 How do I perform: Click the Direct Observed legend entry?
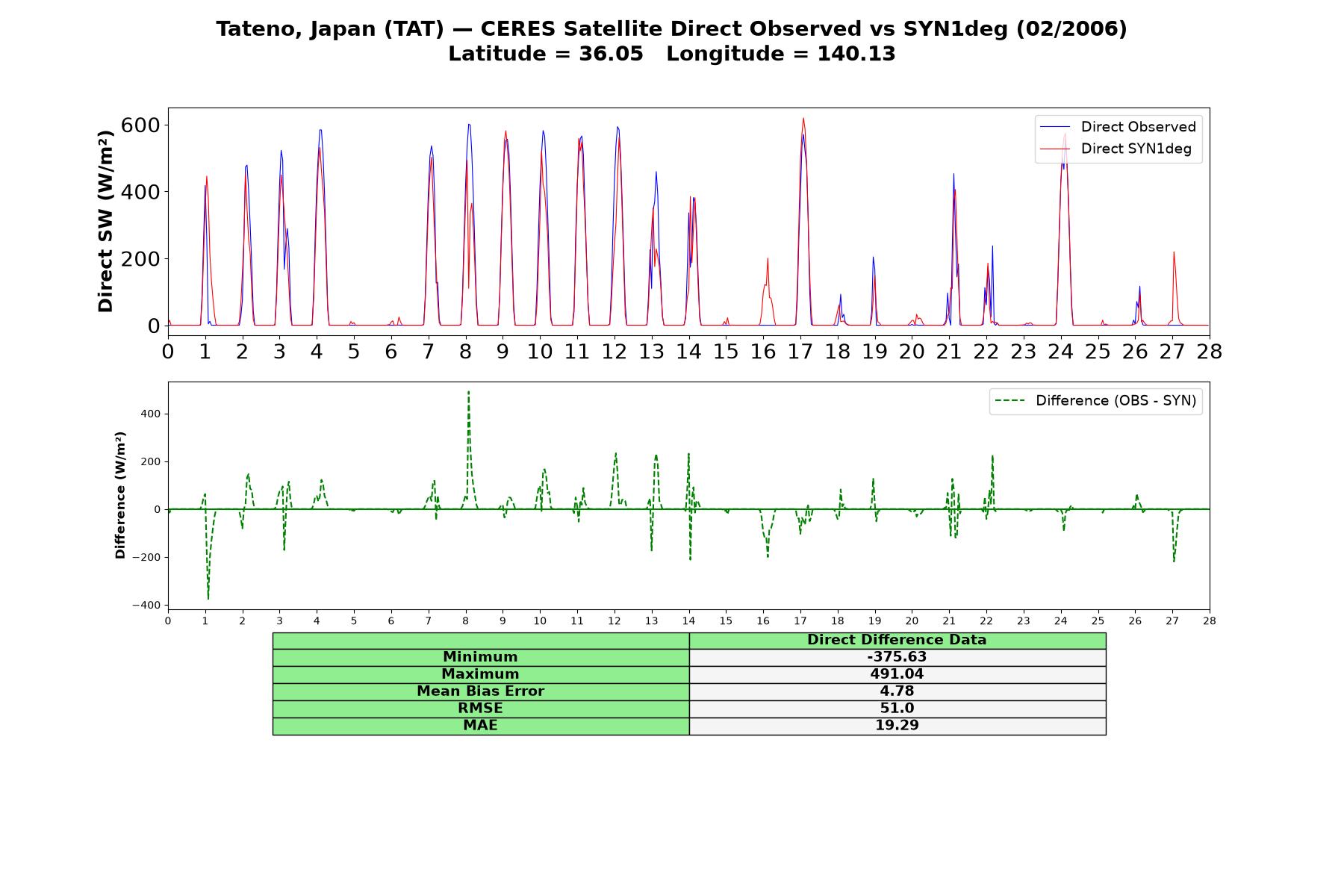click(1118, 127)
